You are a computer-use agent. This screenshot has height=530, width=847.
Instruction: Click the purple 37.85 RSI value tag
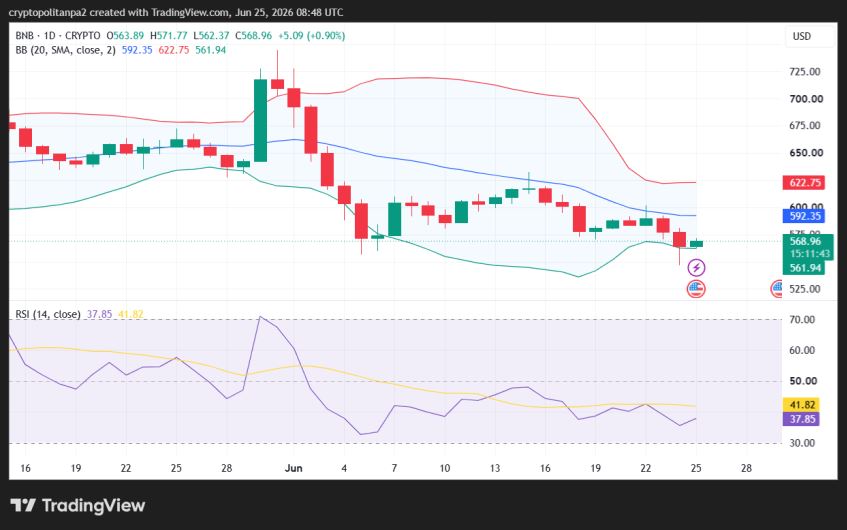click(x=802, y=419)
